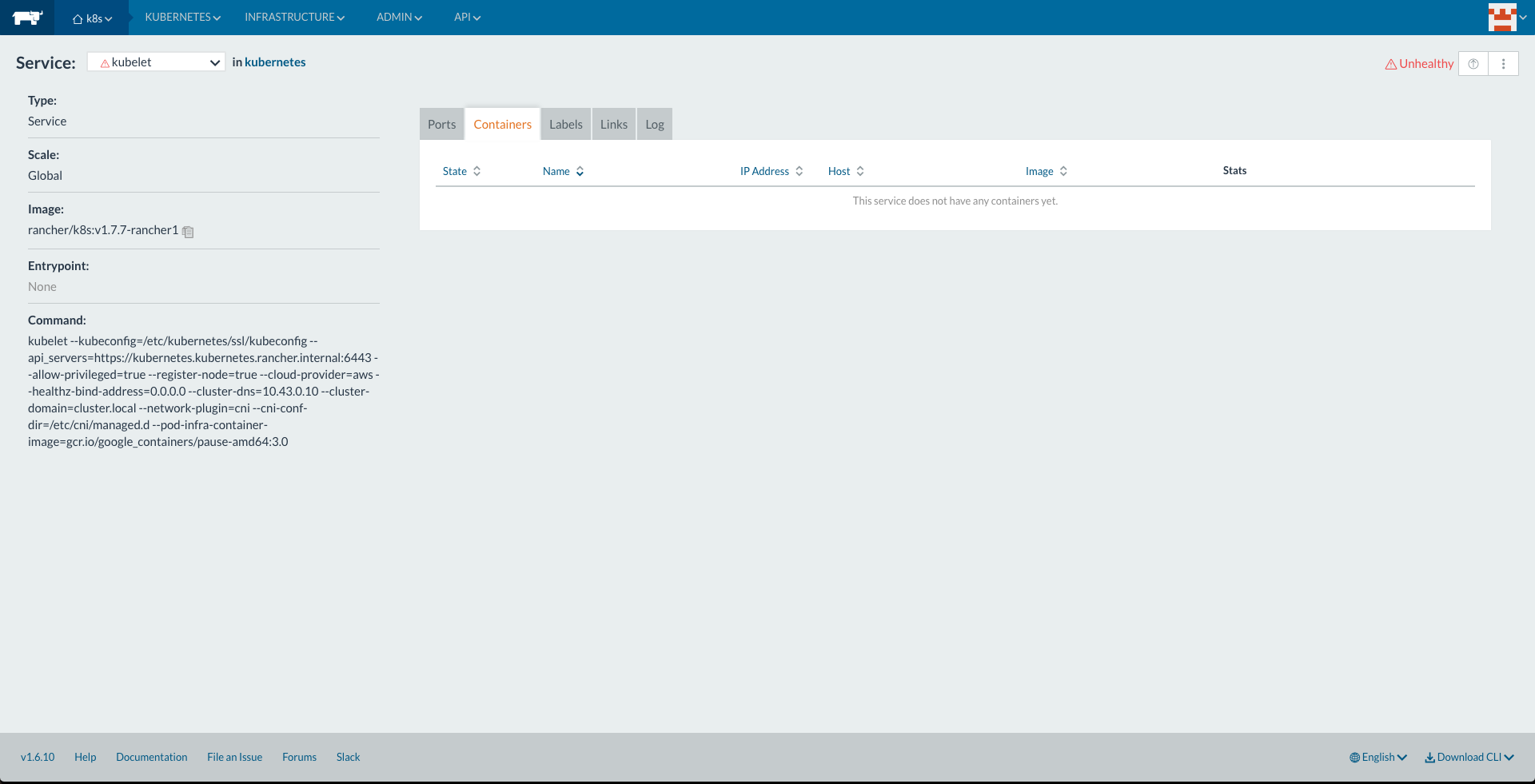Click the Rancher cow logo
The image size is (1535, 784).
[x=27, y=18]
